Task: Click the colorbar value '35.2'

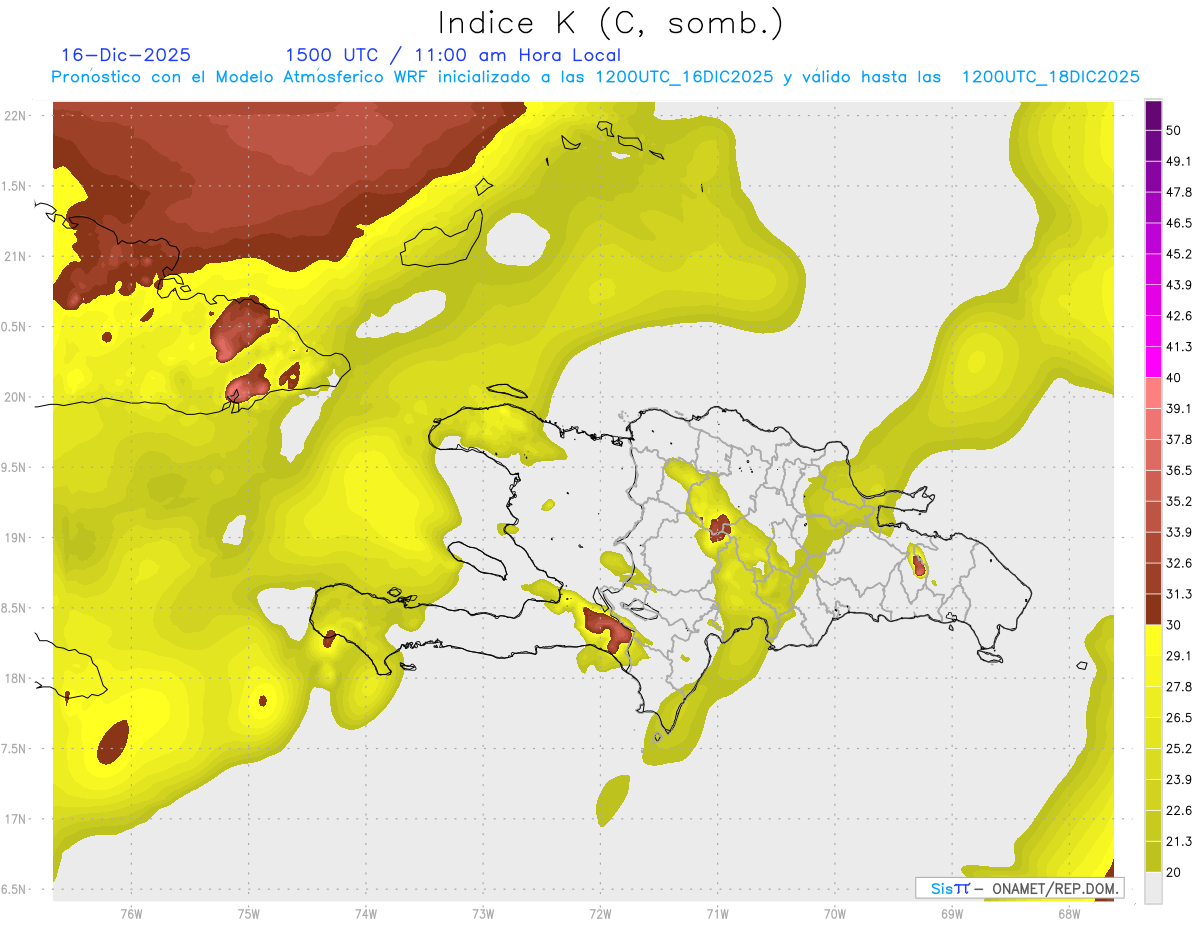Action: (1179, 501)
